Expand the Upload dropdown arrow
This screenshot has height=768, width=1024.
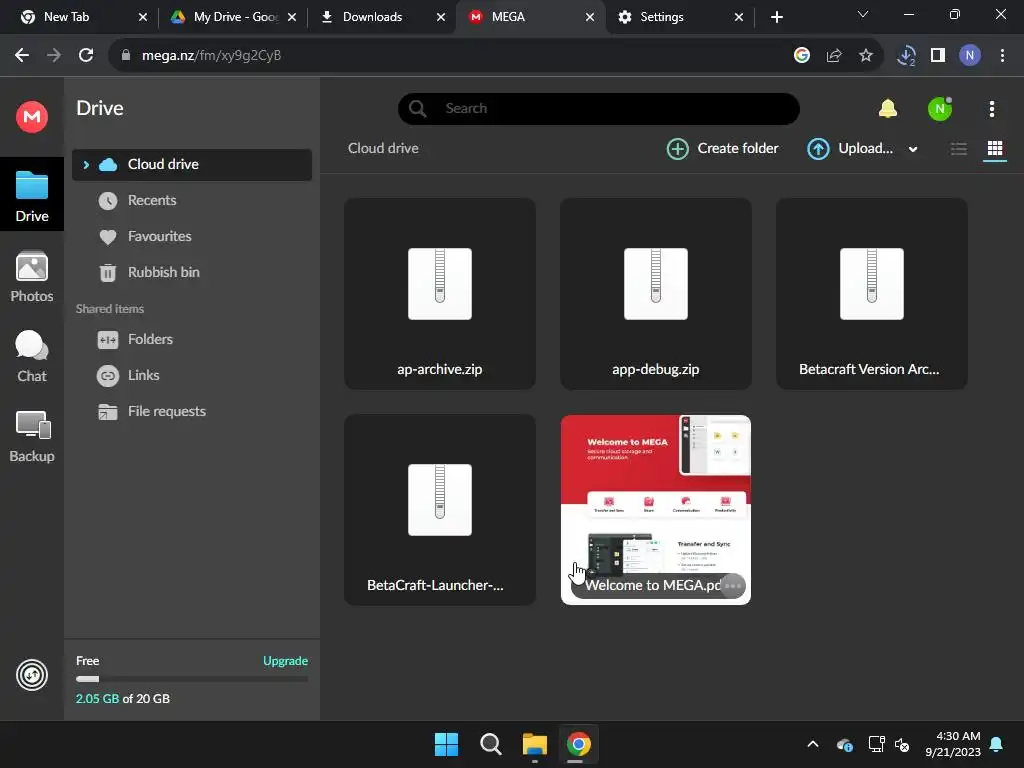(913, 150)
